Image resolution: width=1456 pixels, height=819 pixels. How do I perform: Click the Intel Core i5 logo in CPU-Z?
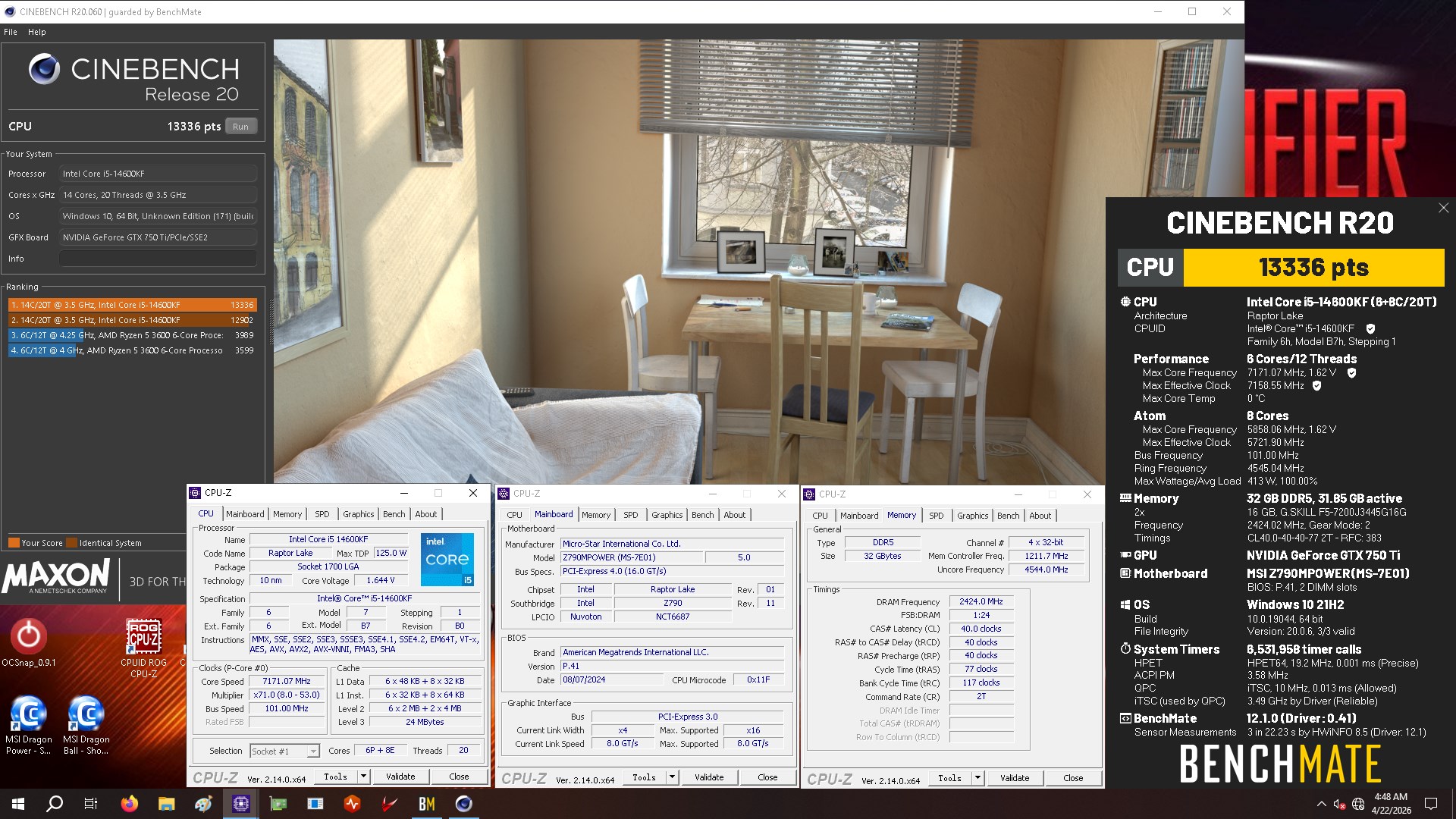447,560
